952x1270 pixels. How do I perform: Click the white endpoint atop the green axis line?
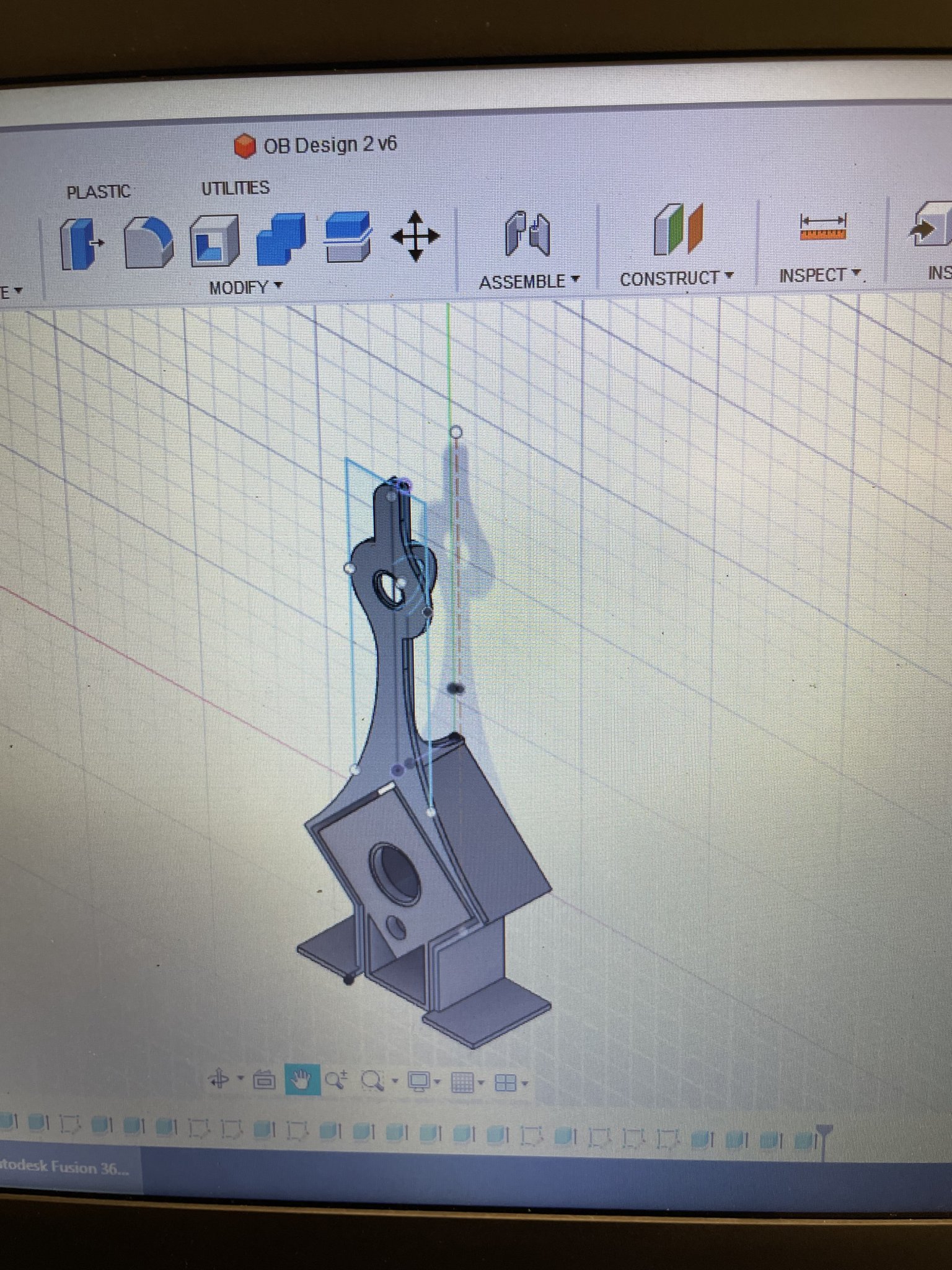[x=456, y=432]
